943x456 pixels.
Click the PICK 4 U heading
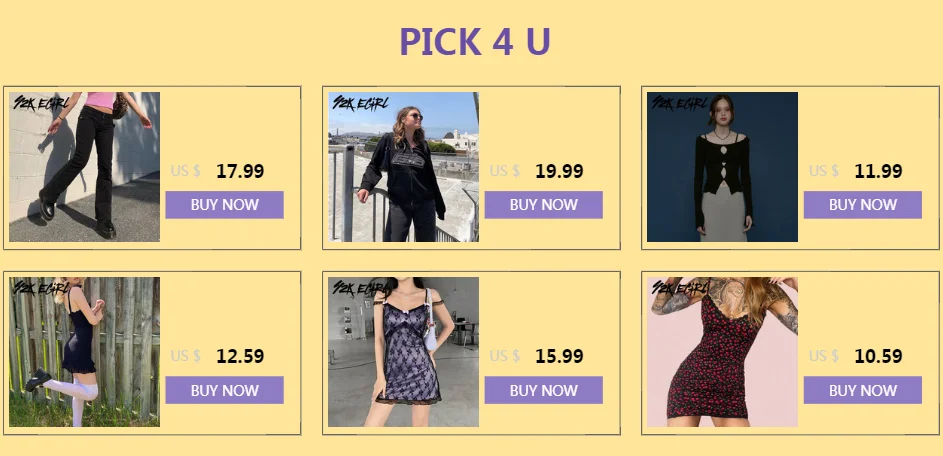pyautogui.click(x=475, y=42)
